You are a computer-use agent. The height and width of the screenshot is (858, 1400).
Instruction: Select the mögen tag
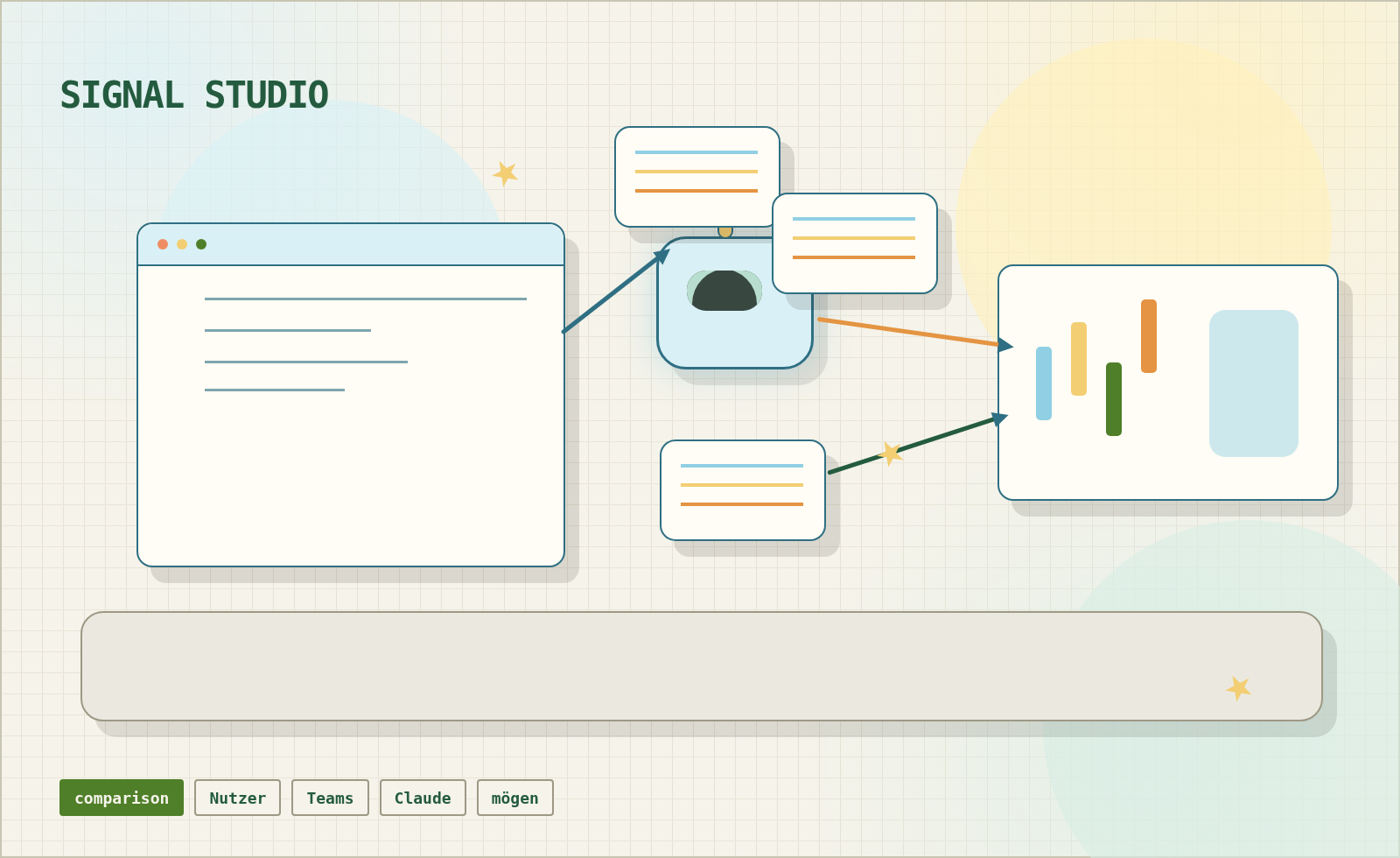[x=515, y=798]
